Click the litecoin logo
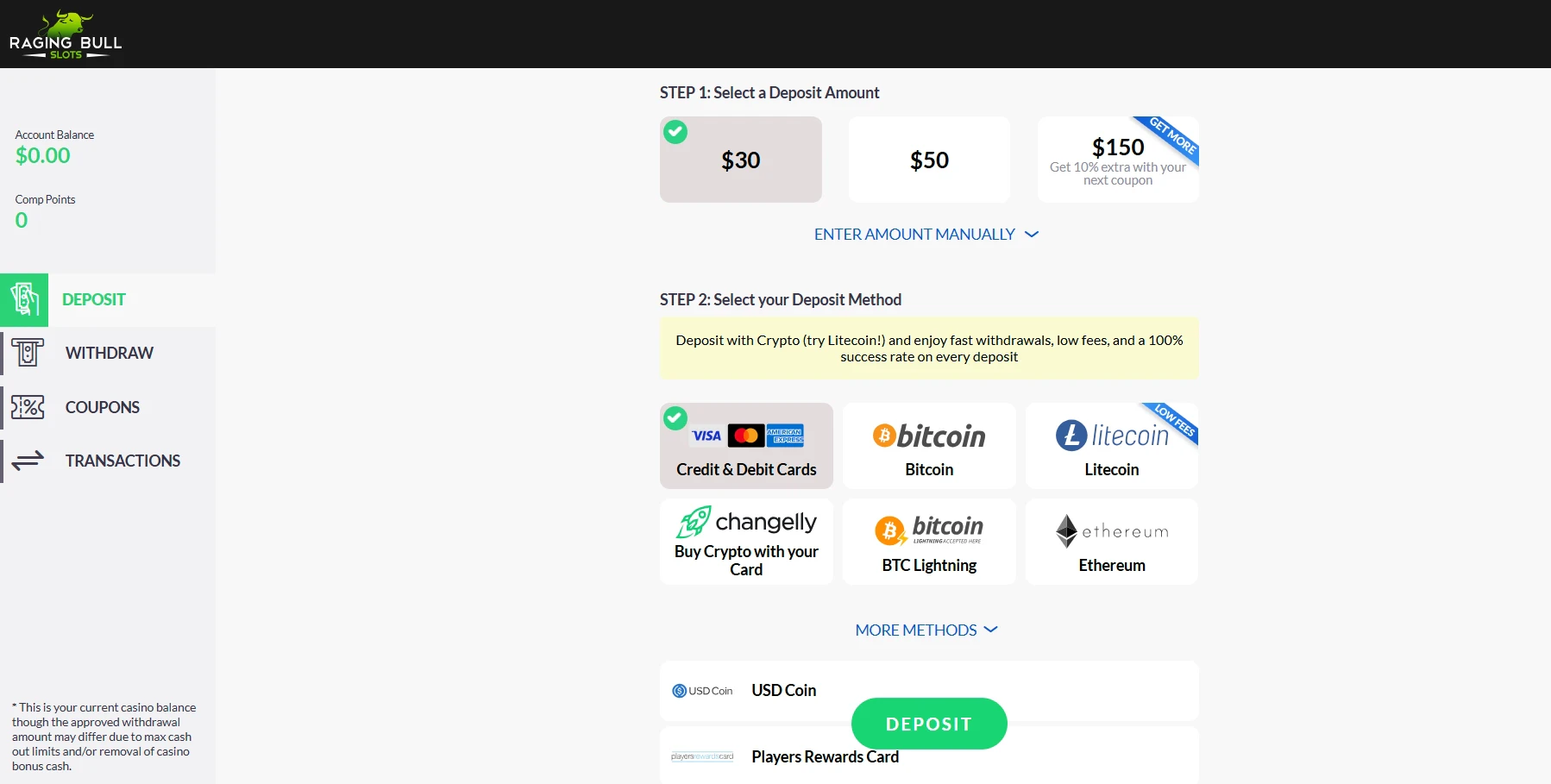The image size is (1551, 784). 1112,435
